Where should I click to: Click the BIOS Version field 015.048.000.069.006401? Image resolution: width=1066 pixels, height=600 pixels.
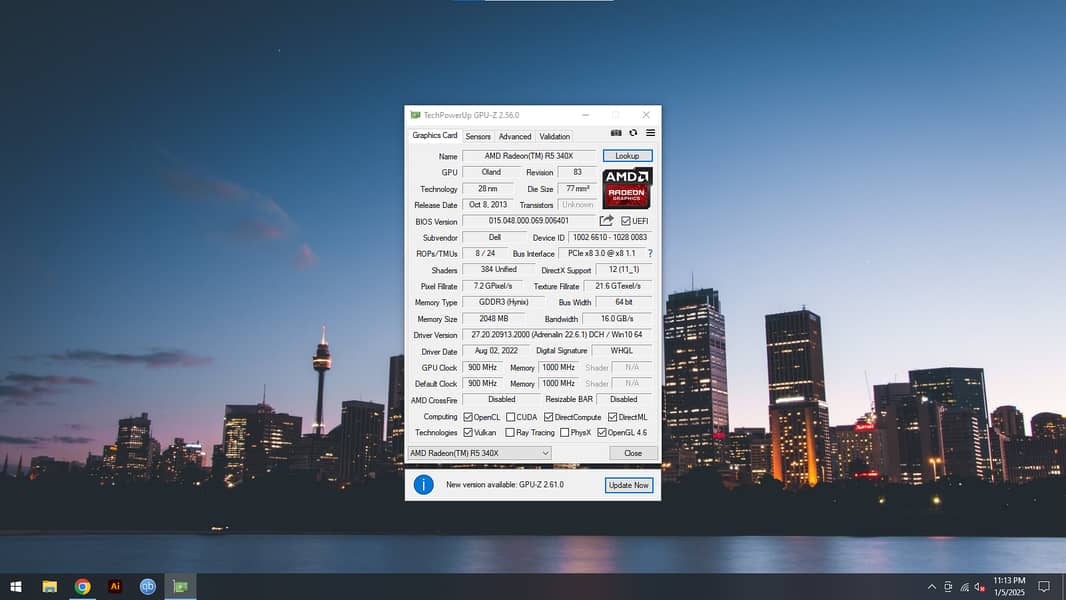(529, 221)
